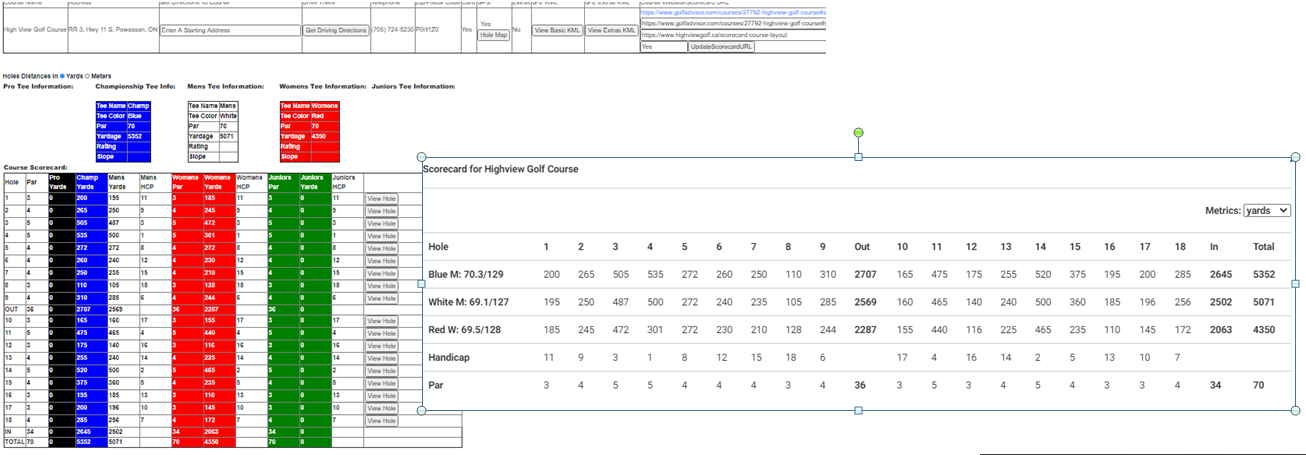The height and width of the screenshot is (455, 1306).
Task: Click View Hole for hole 14
Action: pyautogui.click(x=382, y=371)
